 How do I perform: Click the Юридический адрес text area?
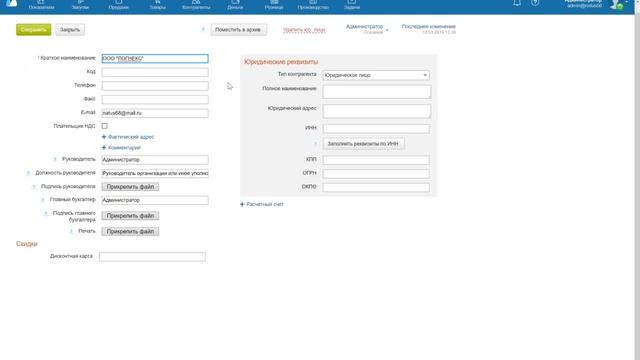[x=377, y=111]
